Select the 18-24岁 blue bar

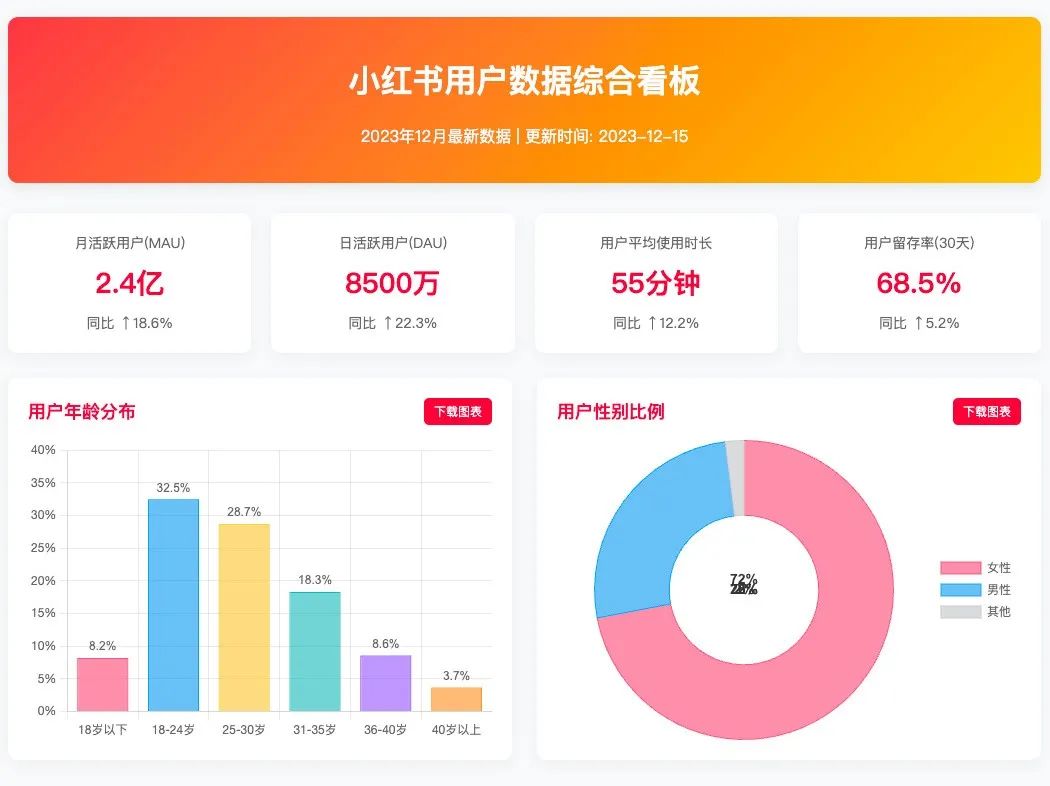tap(173, 605)
